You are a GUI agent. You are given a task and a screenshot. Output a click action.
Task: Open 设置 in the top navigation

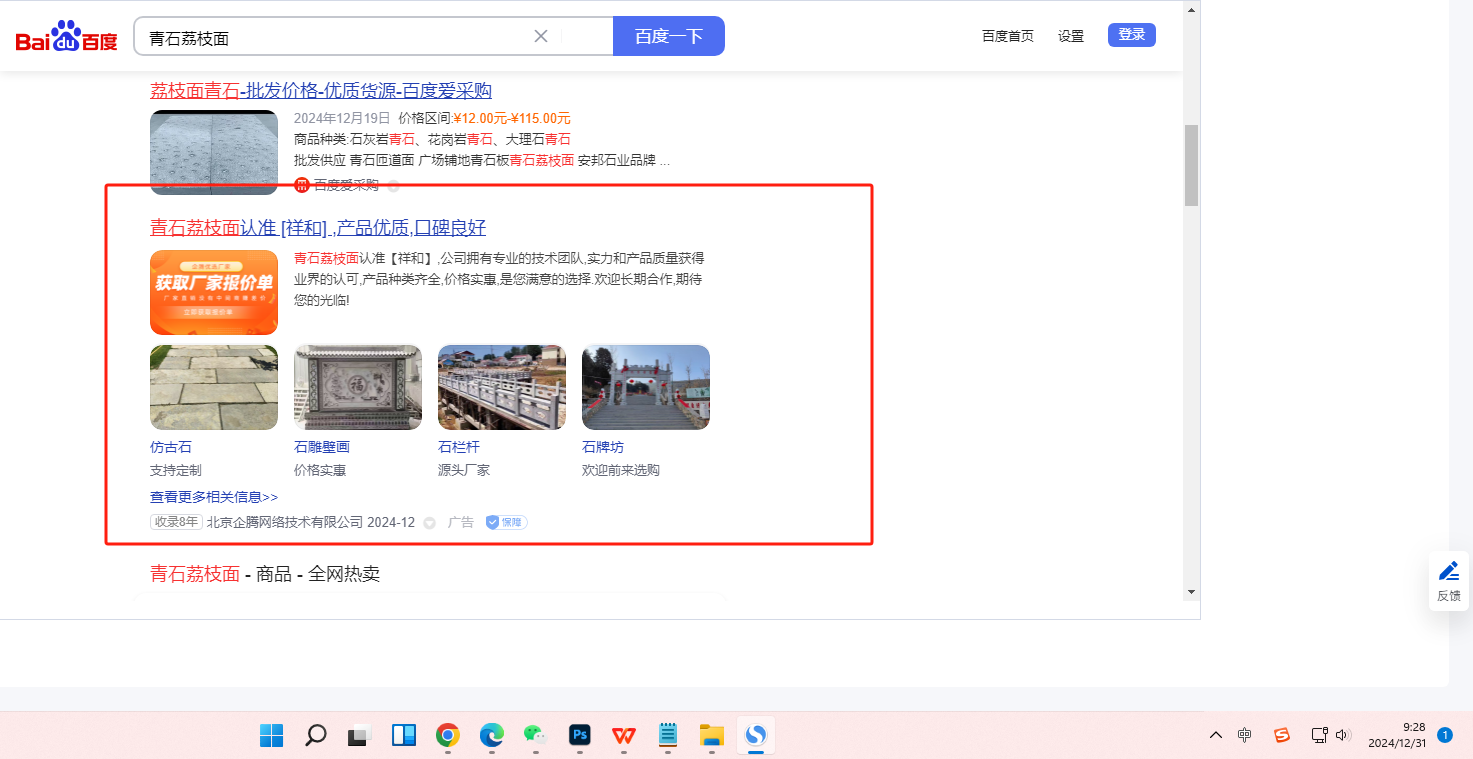pos(1071,36)
